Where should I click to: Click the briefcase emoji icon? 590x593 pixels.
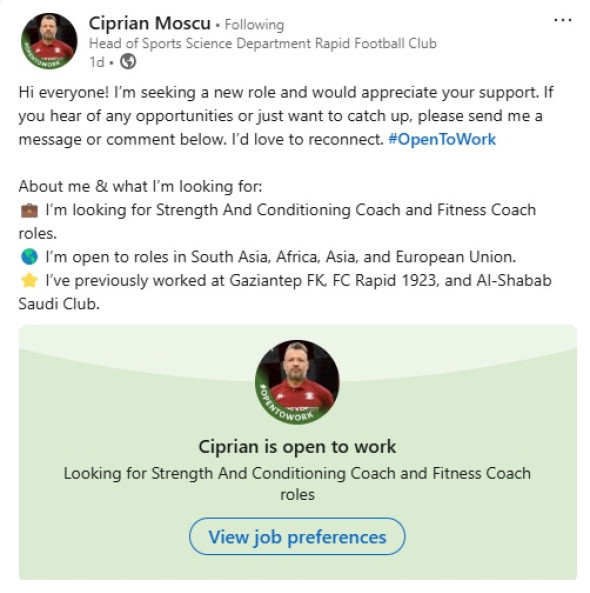[29, 210]
